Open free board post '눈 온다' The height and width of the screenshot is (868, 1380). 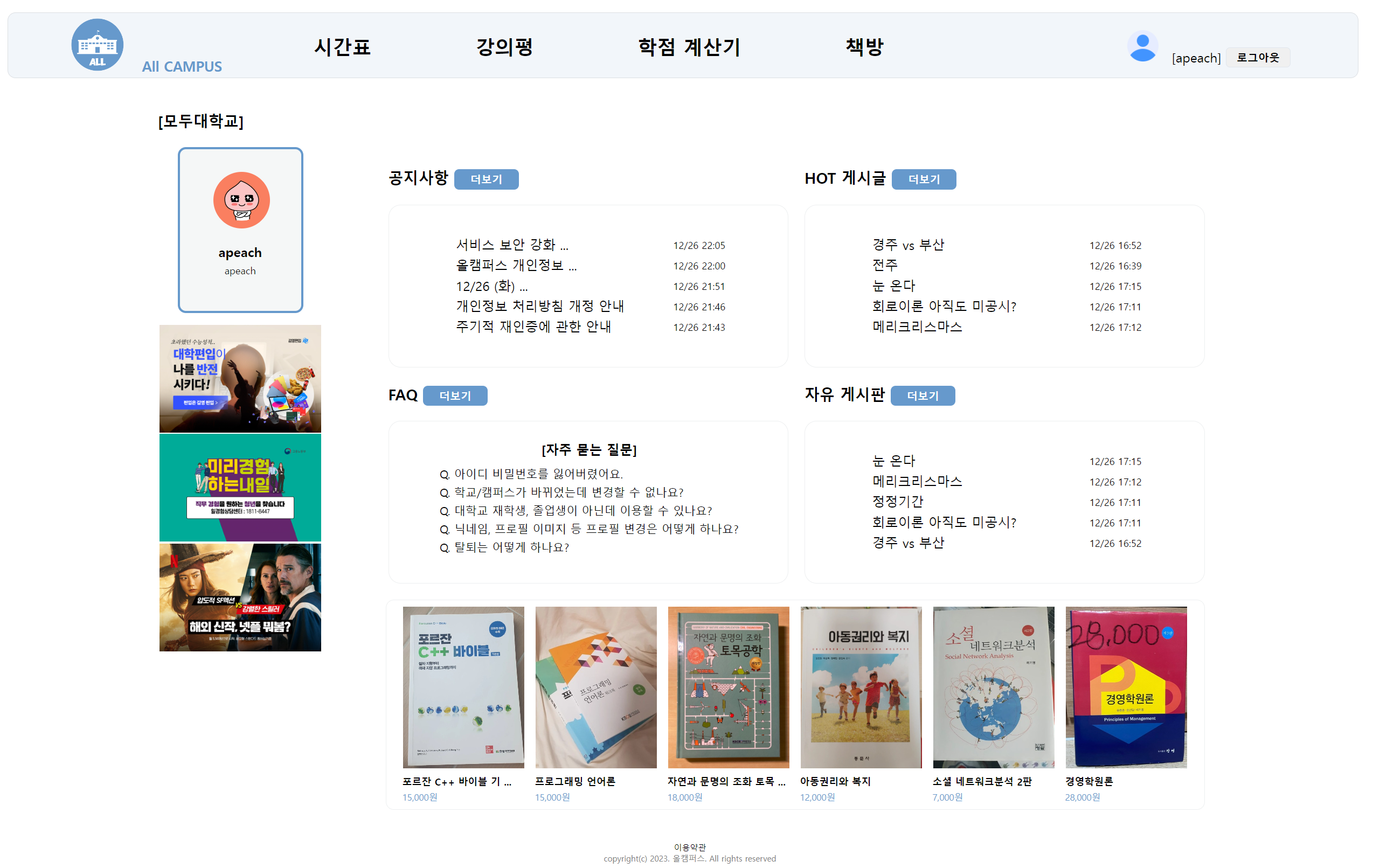point(894,461)
